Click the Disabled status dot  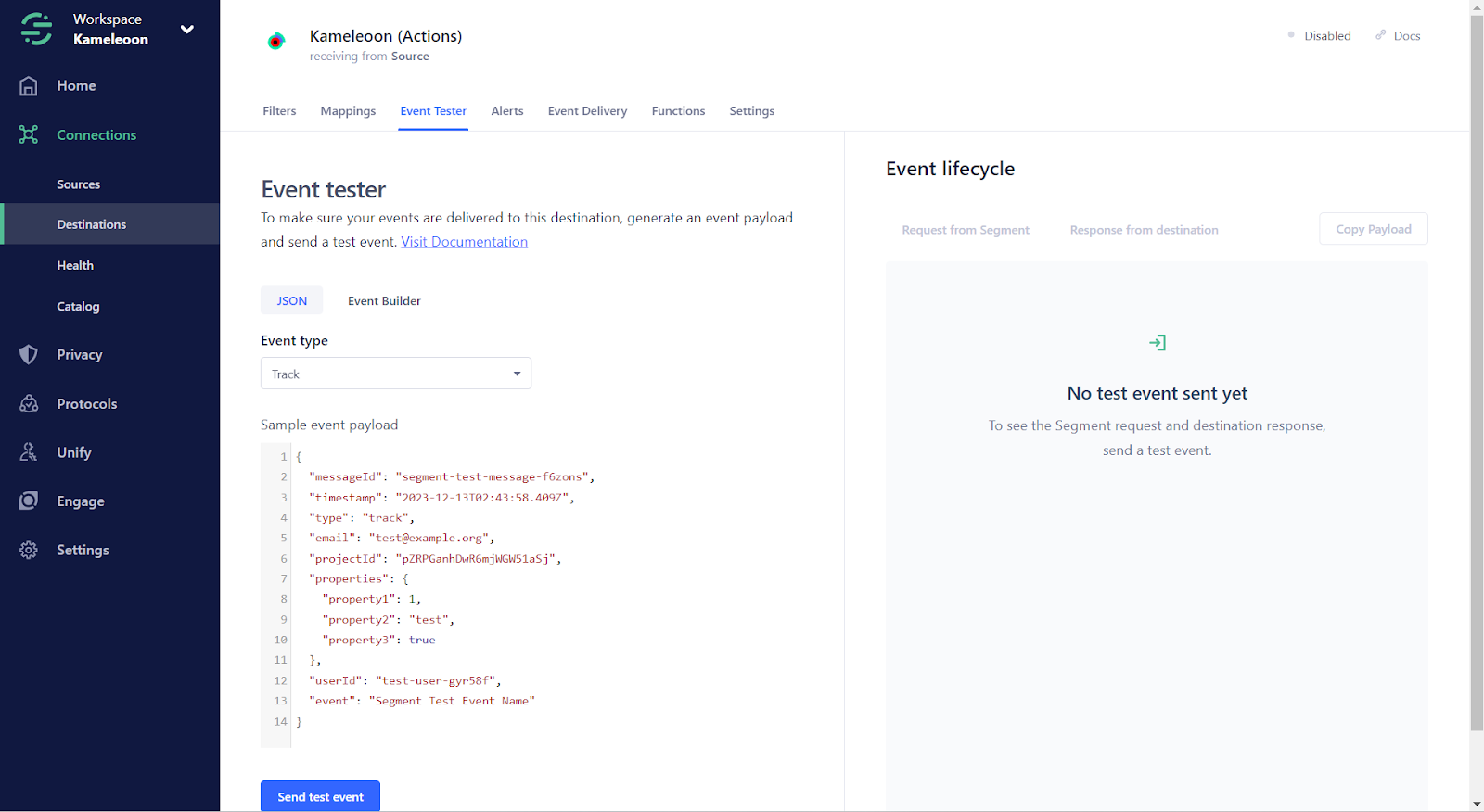(x=1291, y=35)
